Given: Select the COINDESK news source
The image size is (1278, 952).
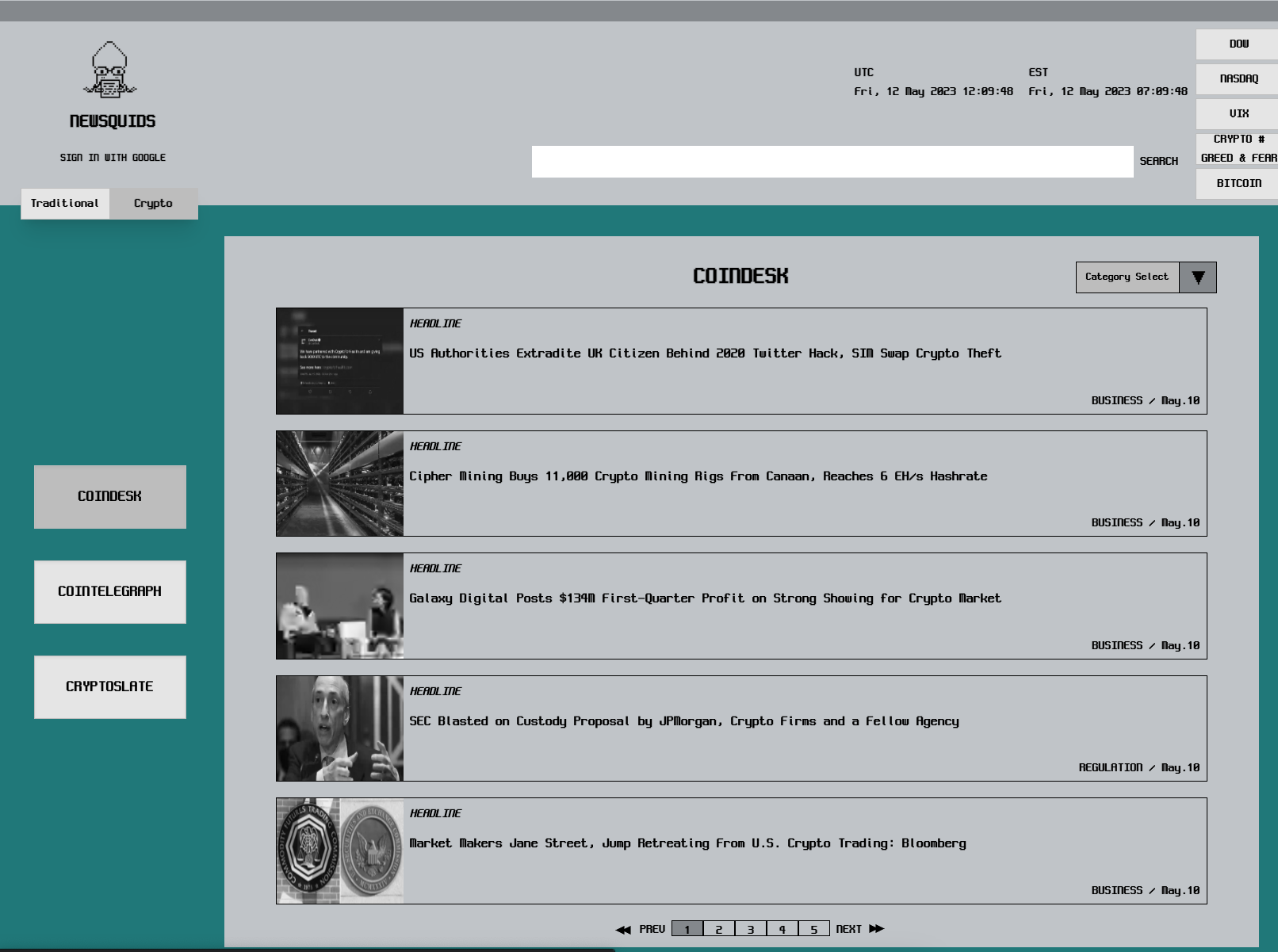Looking at the screenshot, I should [109, 496].
